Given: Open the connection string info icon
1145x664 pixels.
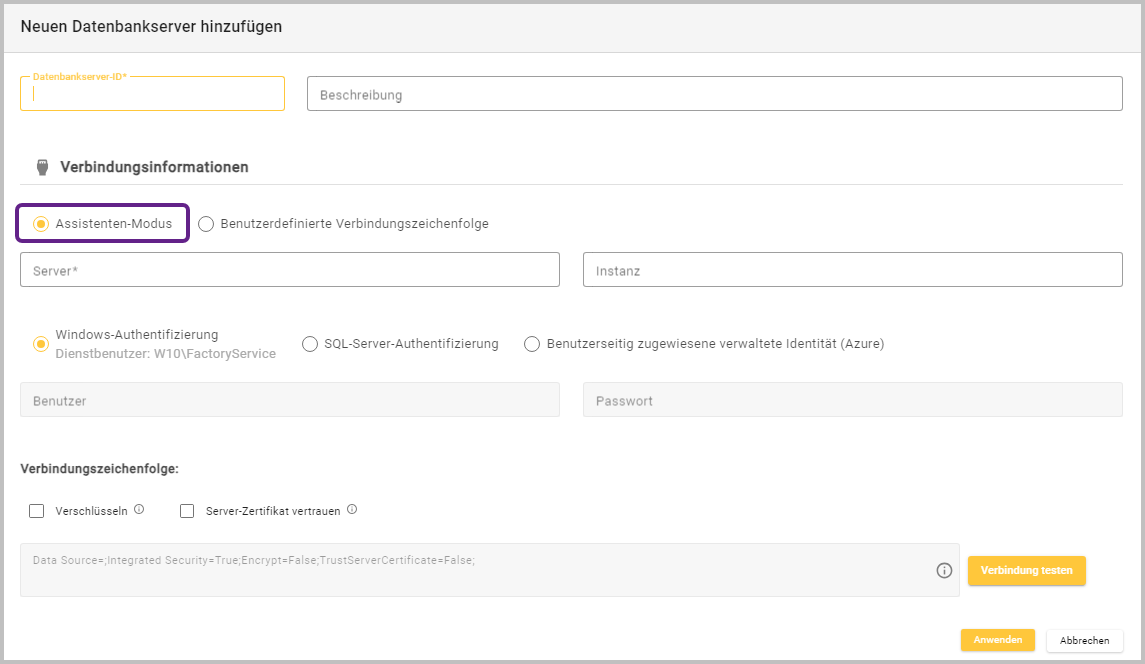Looking at the screenshot, I should 944,570.
